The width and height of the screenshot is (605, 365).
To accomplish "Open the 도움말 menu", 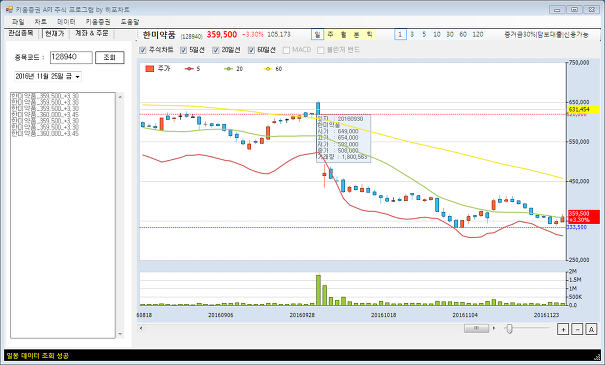I will (x=130, y=22).
